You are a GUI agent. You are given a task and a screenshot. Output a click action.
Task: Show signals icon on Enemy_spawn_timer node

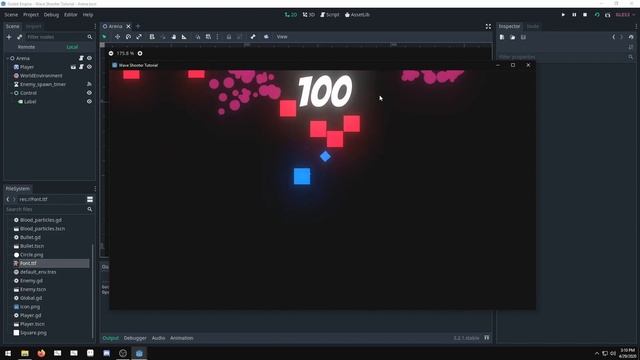click(89, 84)
